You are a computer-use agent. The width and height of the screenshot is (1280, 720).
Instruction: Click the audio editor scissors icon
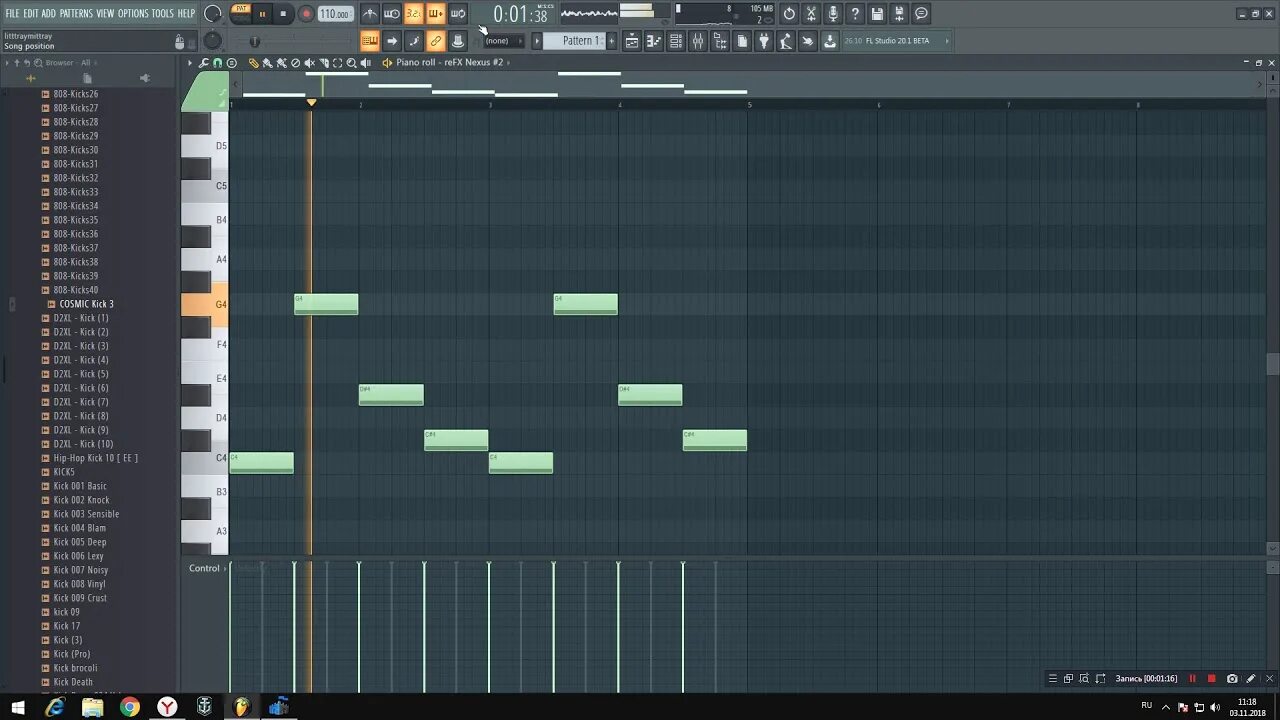[x=811, y=14]
